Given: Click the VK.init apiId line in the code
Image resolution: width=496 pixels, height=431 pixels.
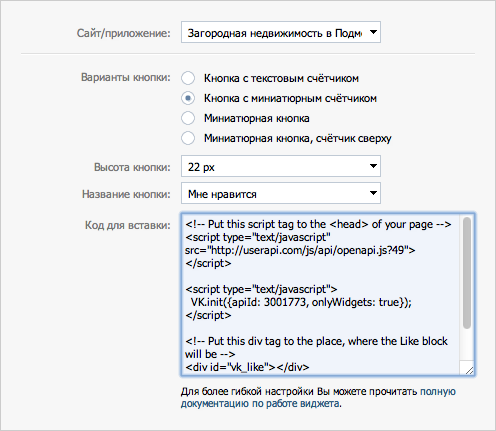Looking at the screenshot, I should click(301, 302).
